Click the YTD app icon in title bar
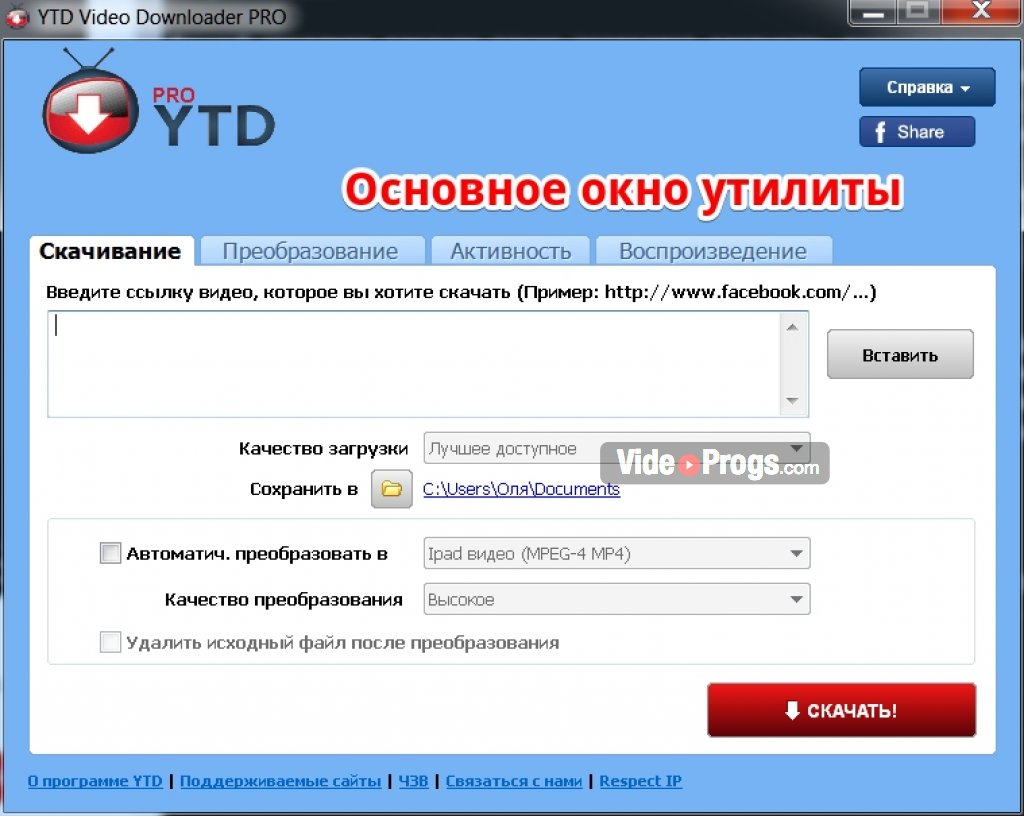 16,16
